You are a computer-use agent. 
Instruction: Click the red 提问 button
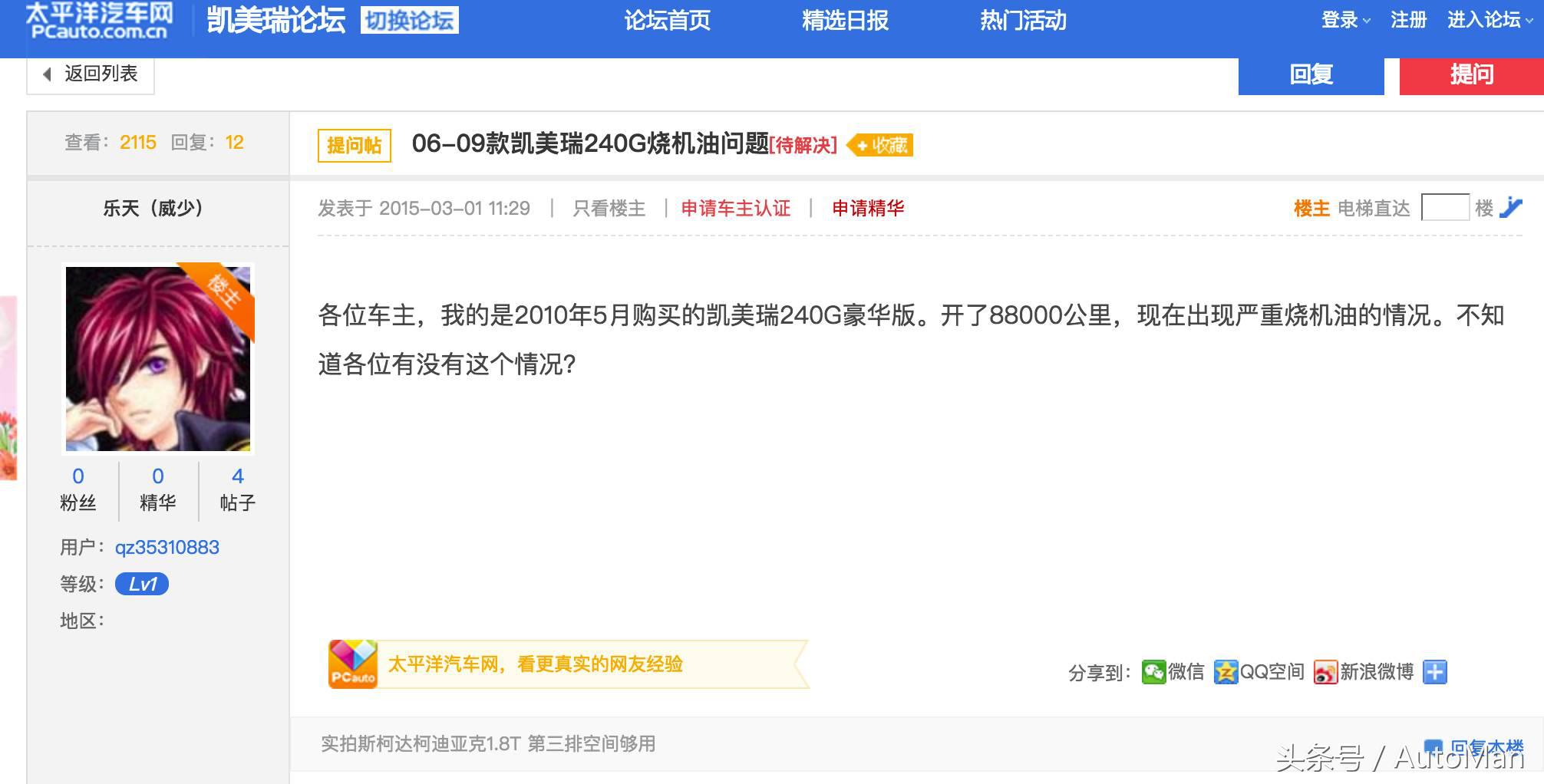click(x=1471, y=74)
